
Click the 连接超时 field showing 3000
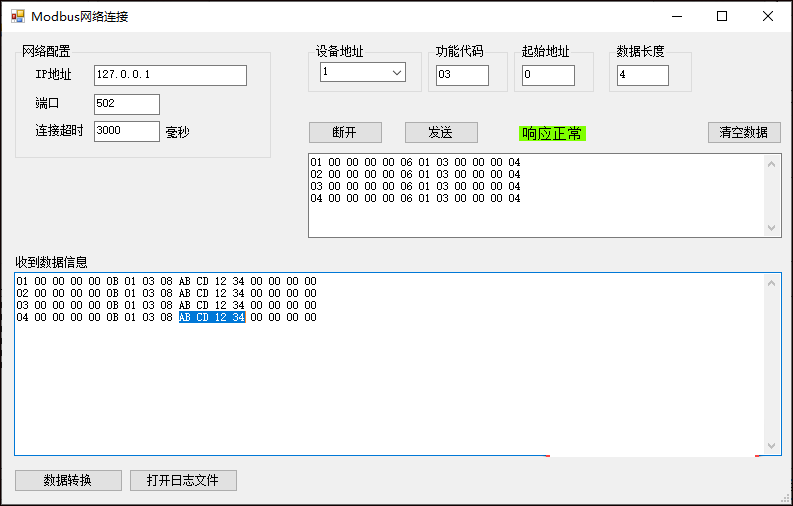tap(127, 131)
